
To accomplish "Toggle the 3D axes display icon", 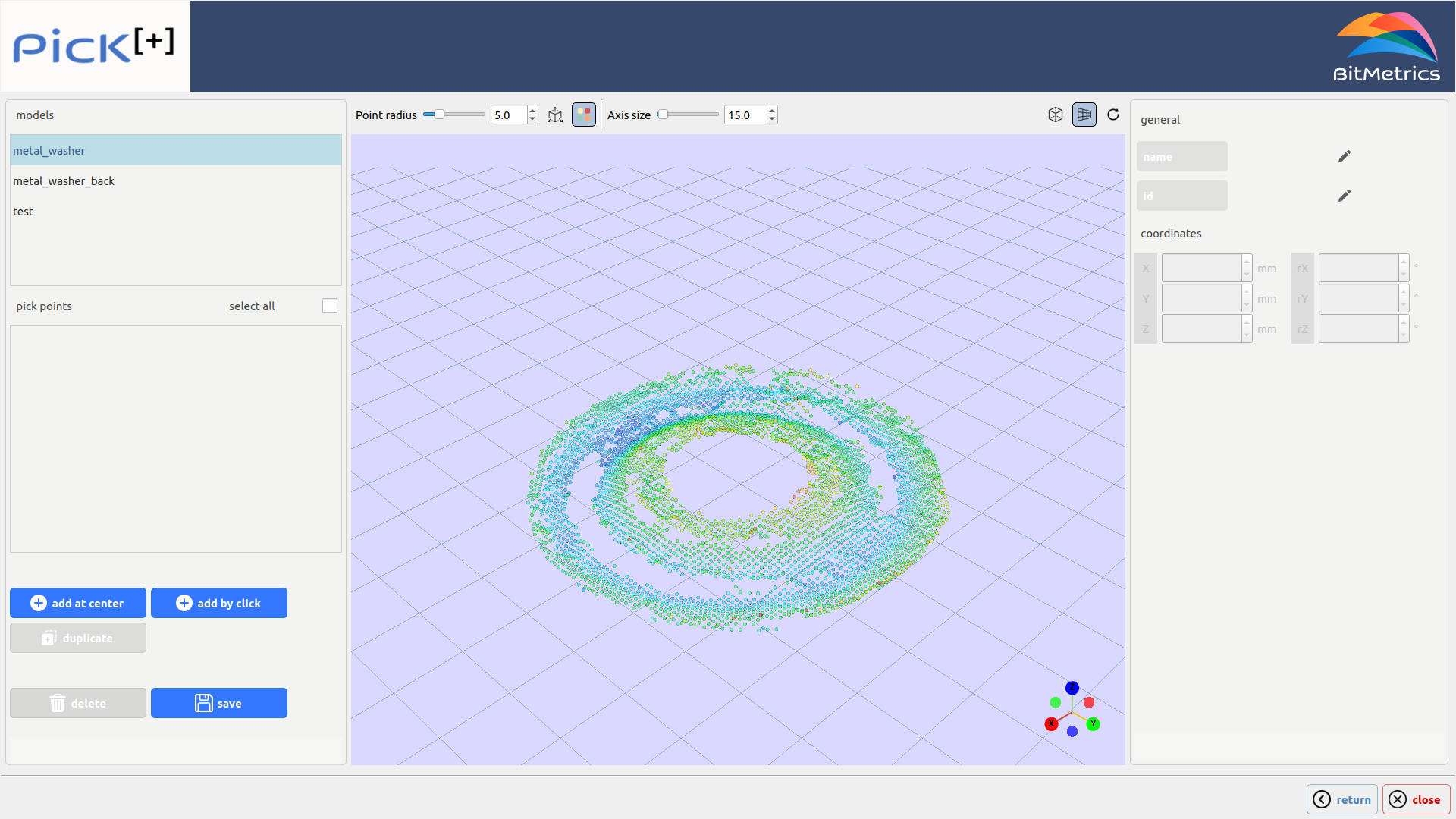I will [x=555, y=115].
